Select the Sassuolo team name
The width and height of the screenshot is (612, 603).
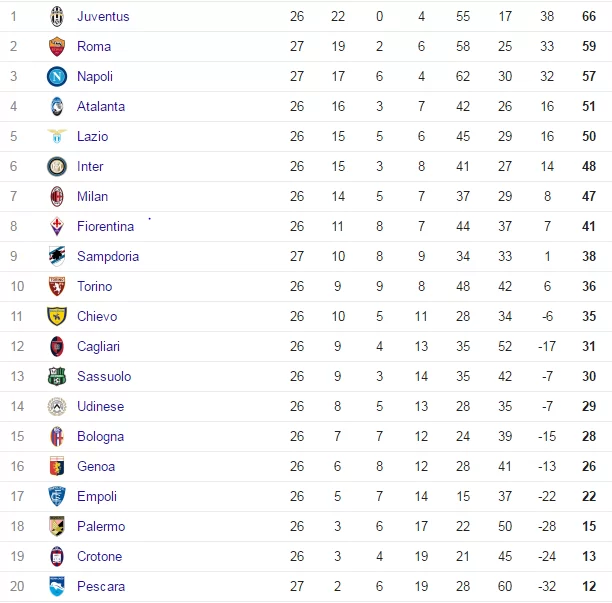tap(104, 376)
